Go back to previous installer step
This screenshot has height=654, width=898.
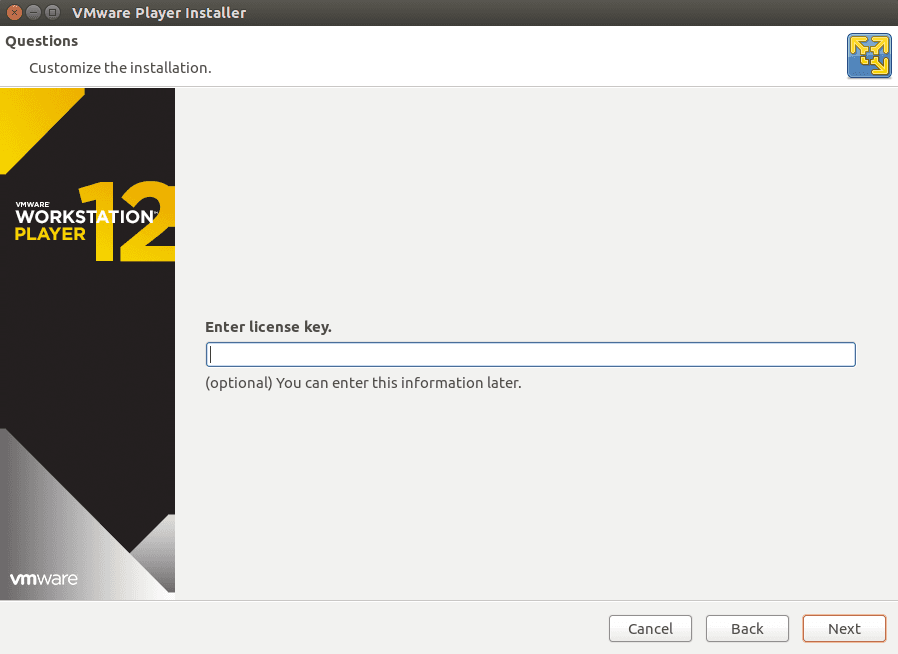pos(747,628)
